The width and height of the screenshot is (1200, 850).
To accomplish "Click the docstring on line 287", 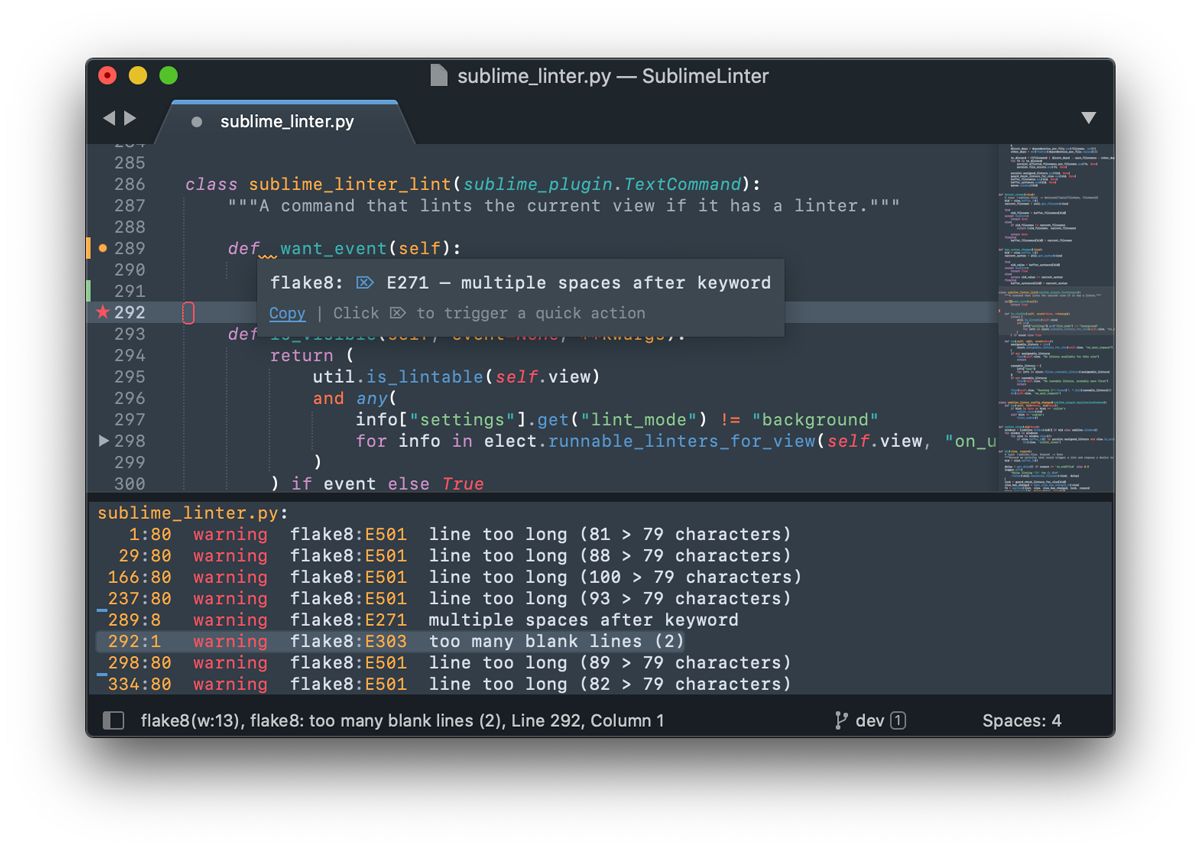I will click(563, 206).
